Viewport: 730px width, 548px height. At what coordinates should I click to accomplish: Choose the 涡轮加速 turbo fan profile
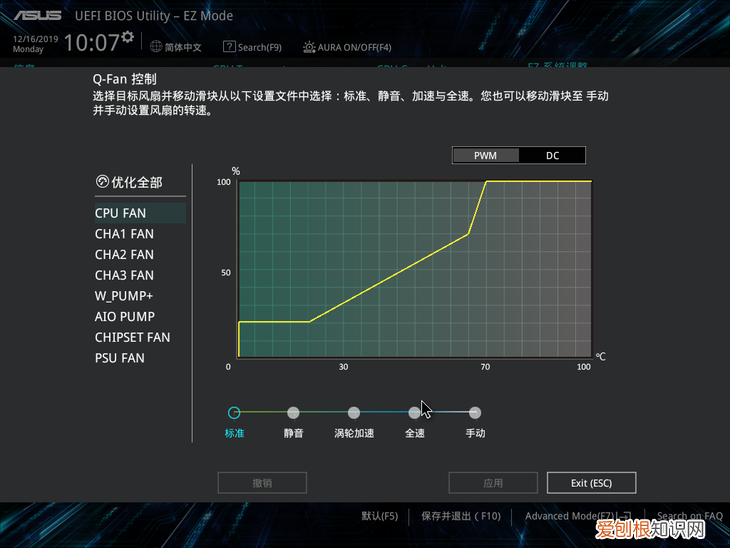click(354, 412)
